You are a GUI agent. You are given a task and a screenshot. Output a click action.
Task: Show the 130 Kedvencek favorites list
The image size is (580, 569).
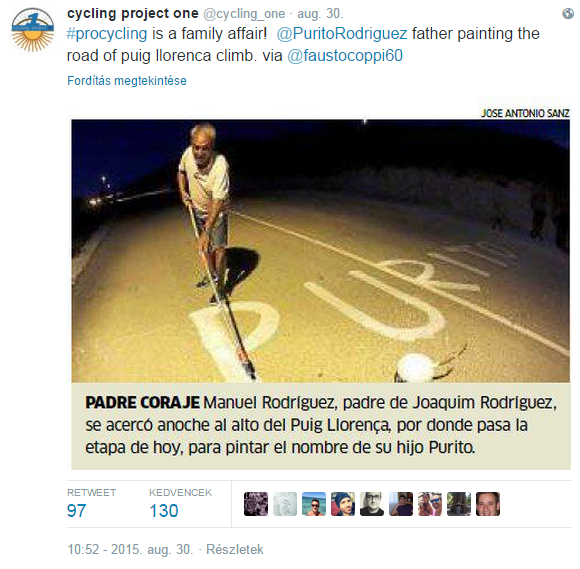point(164,511)
